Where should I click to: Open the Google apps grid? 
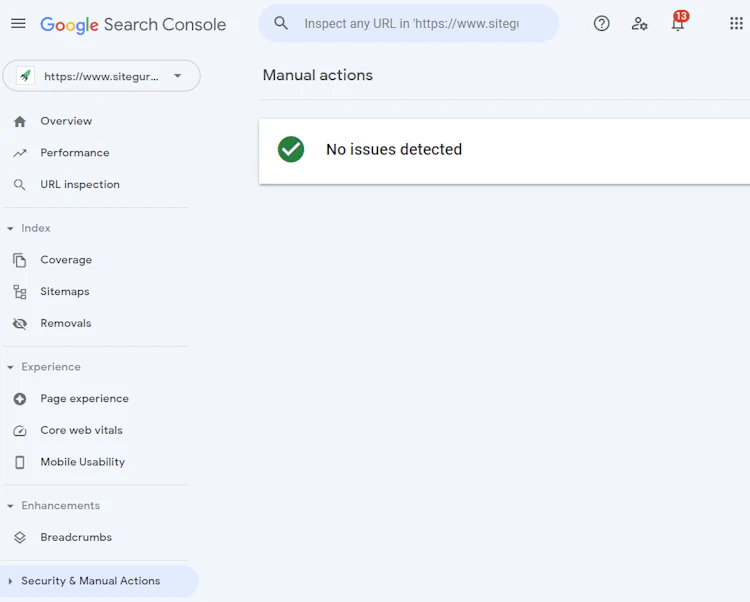pyautogui.click(x=736, y=23)
